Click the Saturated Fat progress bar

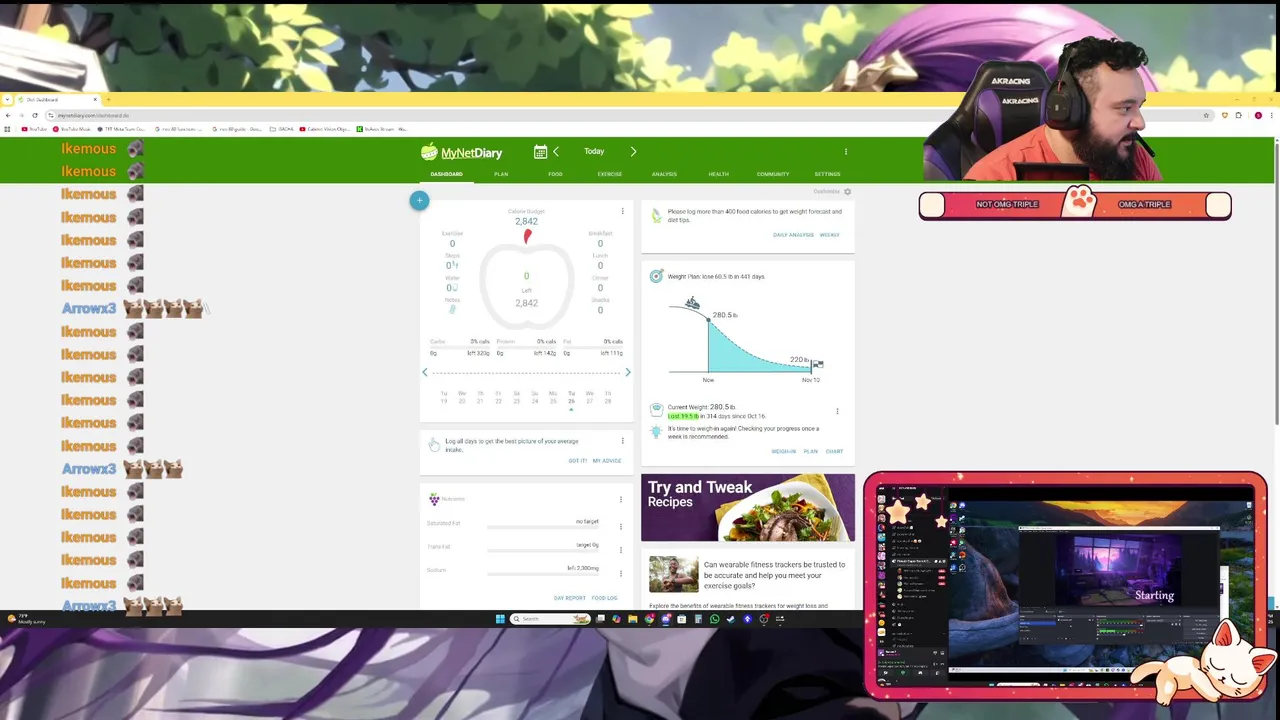(x=543, y=526)
